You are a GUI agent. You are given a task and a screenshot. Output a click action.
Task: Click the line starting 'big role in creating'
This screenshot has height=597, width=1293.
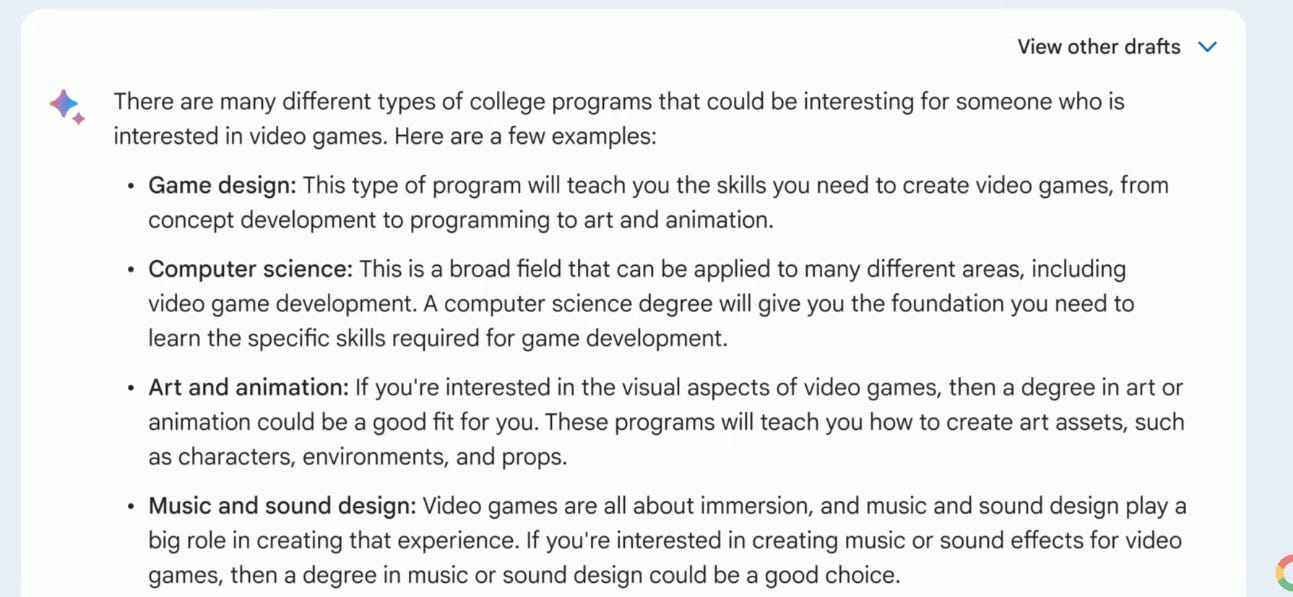pyautogui.click(x=665, y=541)
